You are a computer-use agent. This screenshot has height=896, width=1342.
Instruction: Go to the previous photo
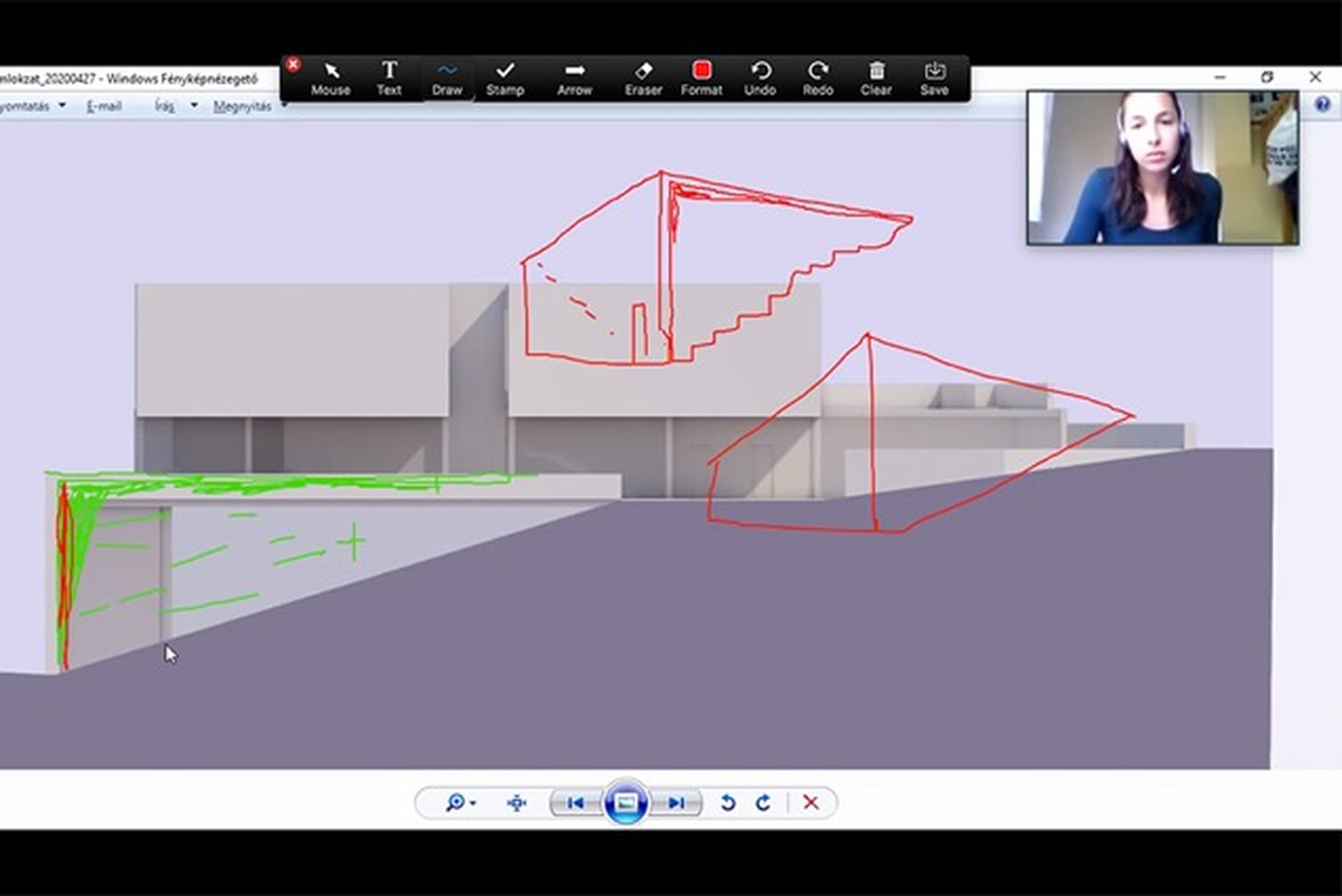[x=575, y=802]
